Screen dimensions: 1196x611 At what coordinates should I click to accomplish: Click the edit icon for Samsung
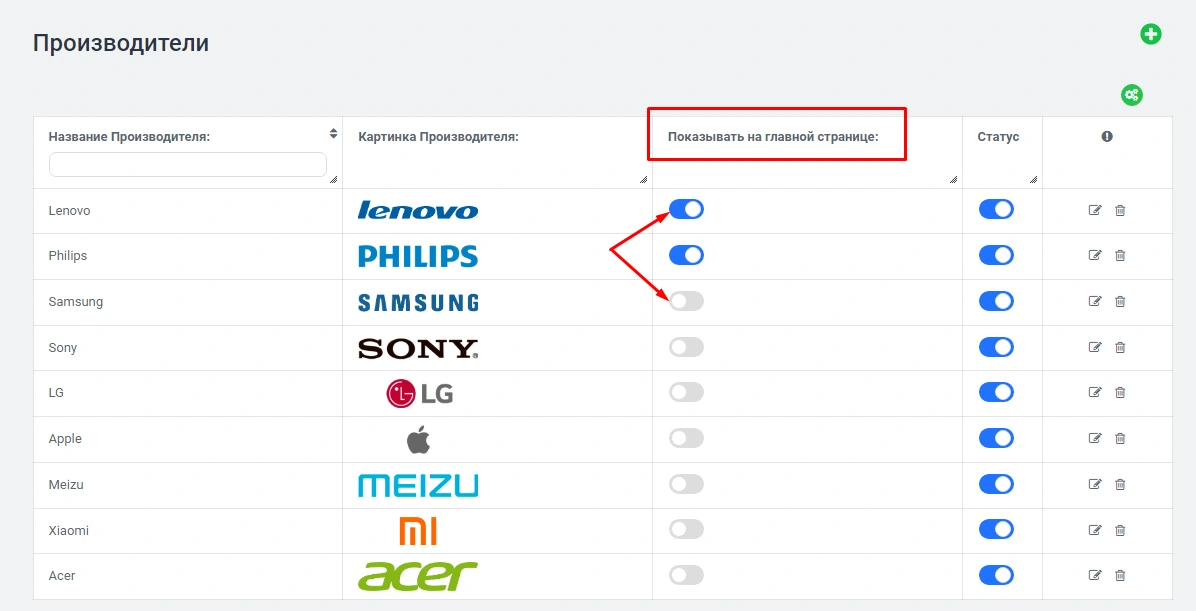click(x=1095, y=301)
